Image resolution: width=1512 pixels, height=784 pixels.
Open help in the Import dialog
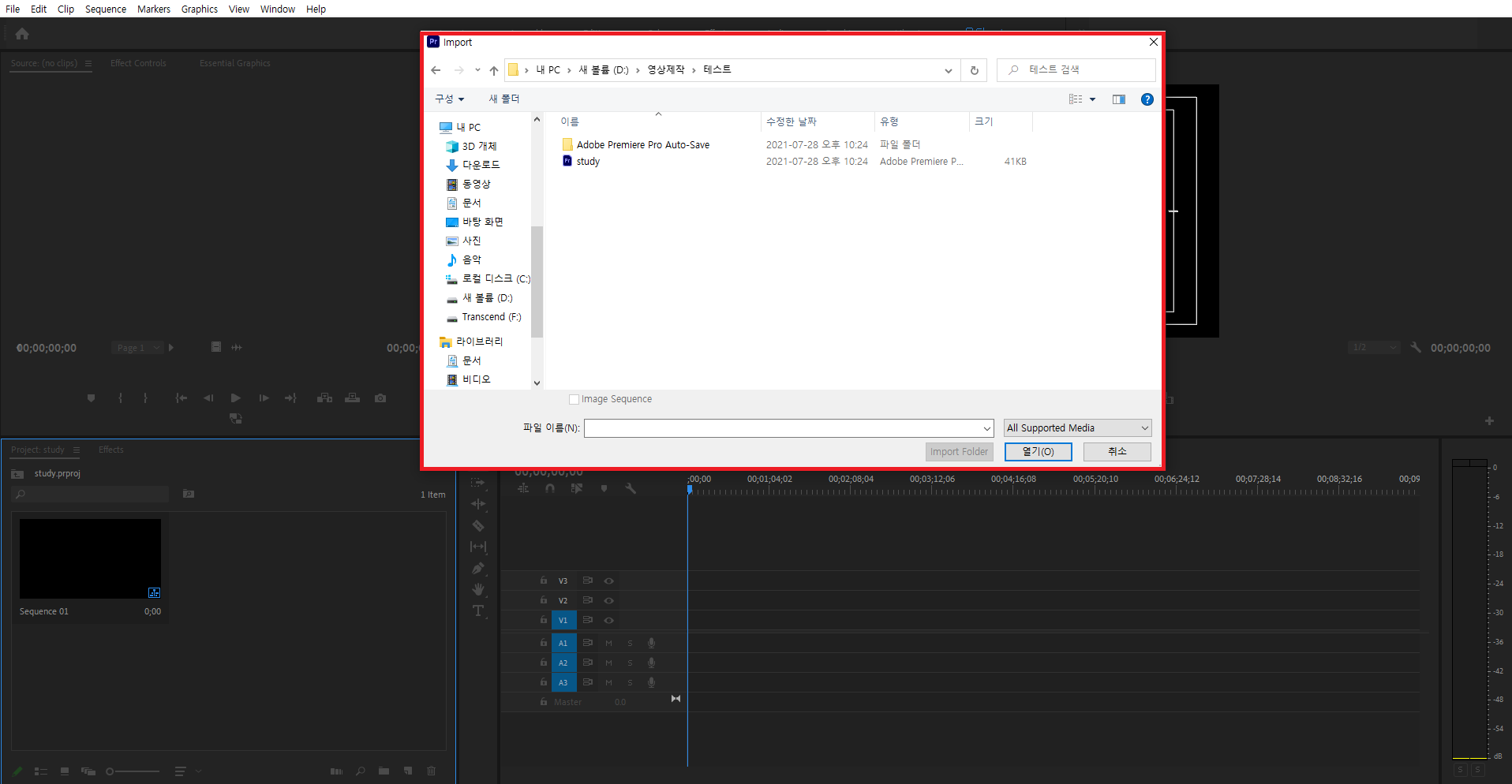coord(1147,99)
